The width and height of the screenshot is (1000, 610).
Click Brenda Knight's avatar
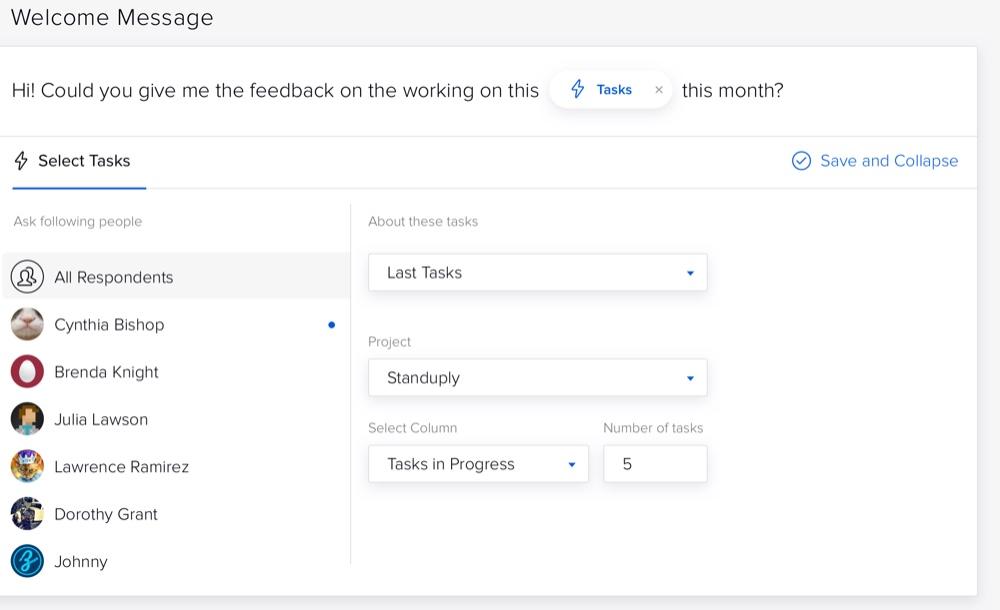(x=27, y=371)
